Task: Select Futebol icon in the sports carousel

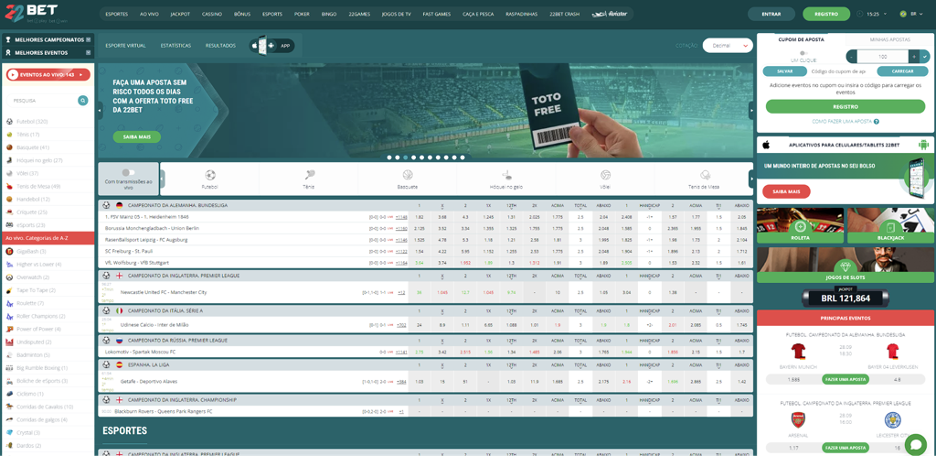Action: point(210,175)
